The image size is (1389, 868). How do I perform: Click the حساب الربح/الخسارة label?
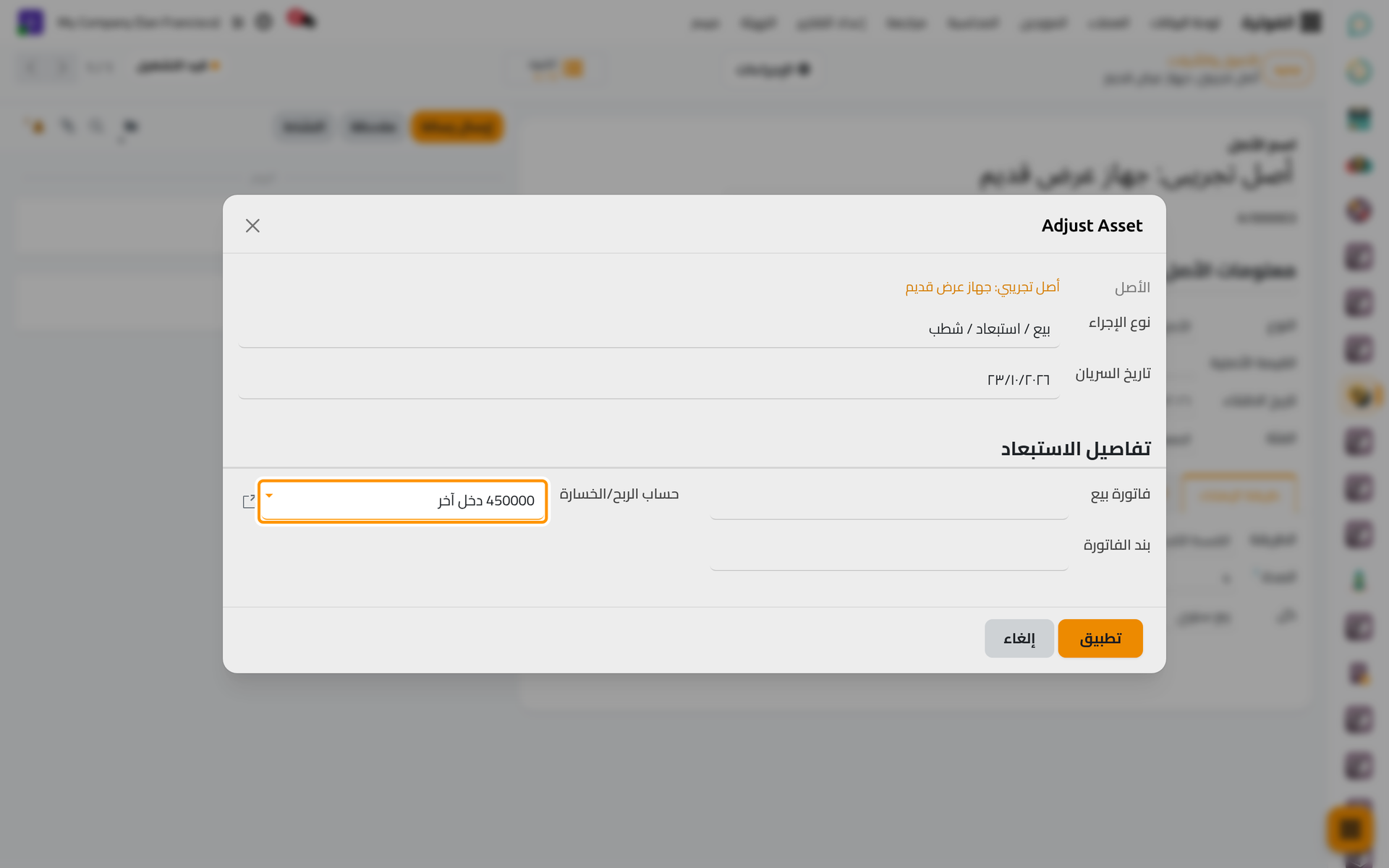pos(619,494)
